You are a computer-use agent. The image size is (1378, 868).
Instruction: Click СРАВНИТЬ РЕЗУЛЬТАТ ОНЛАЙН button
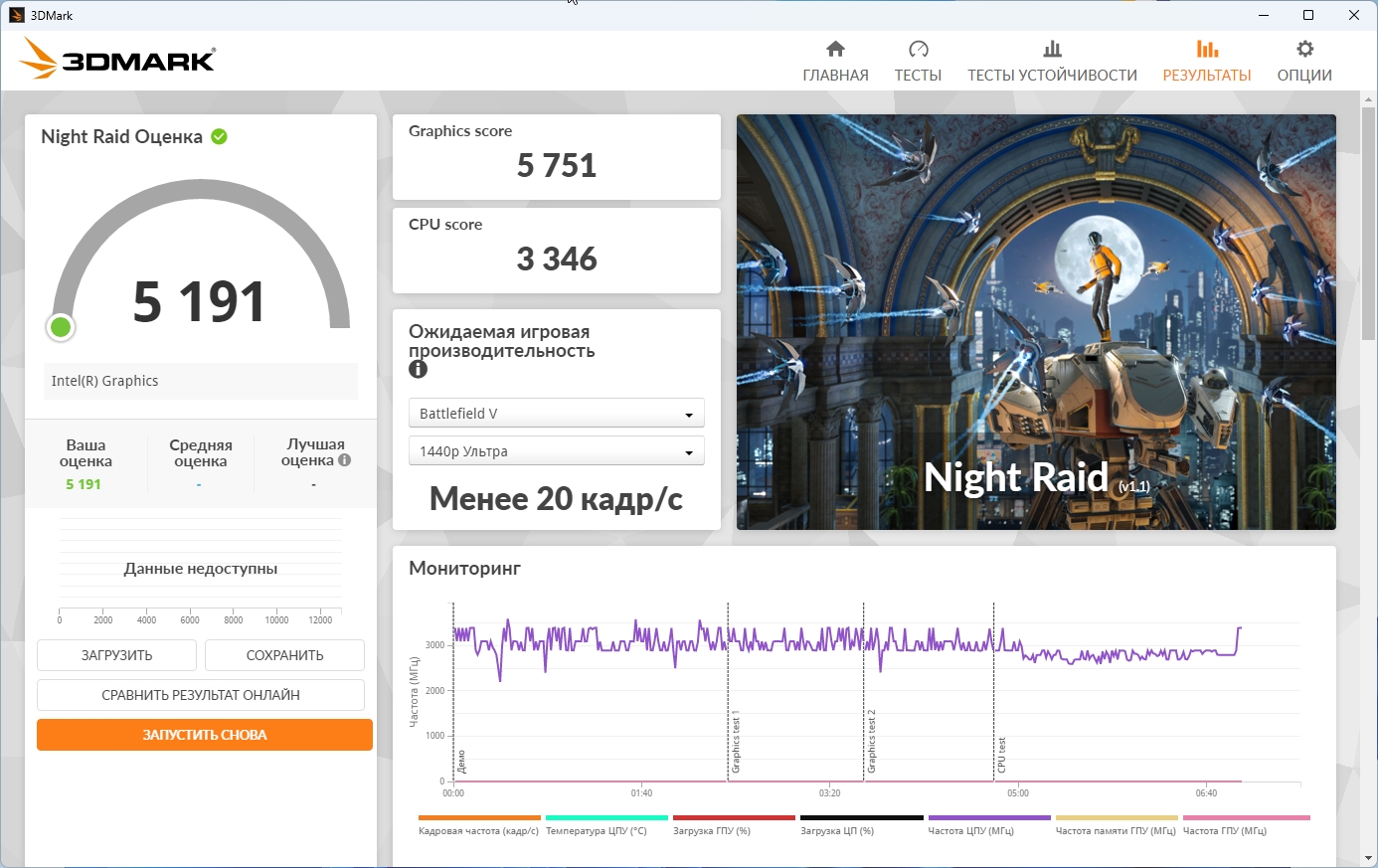201,695
